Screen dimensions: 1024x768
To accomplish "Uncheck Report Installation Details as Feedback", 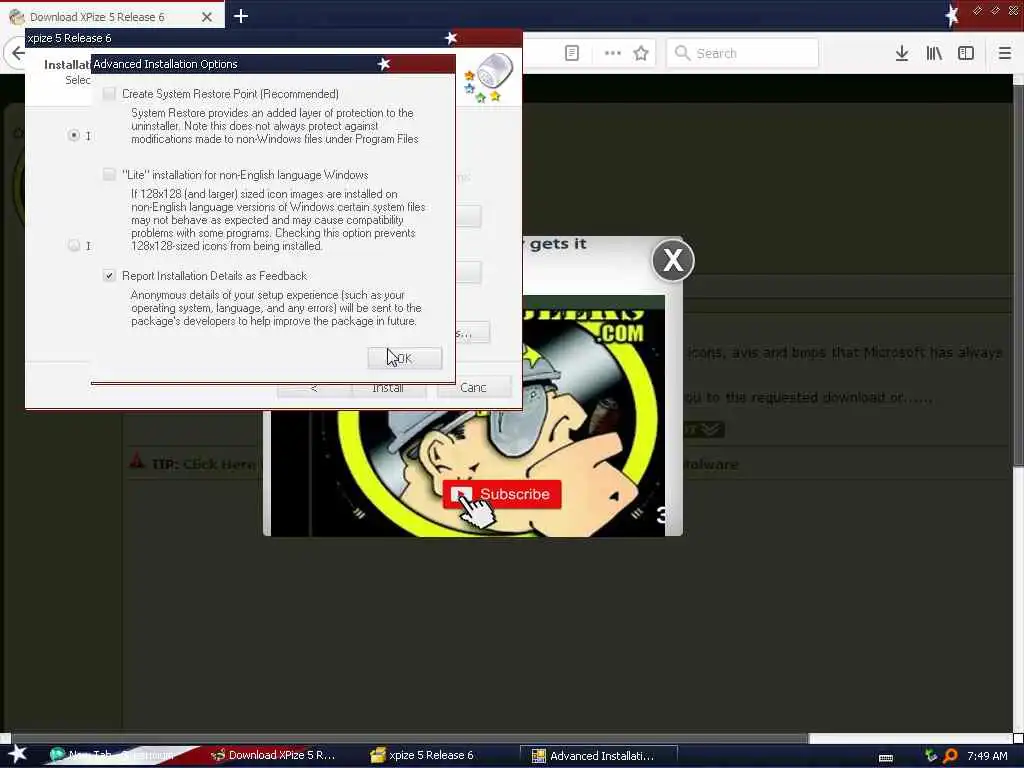I will [x=109, y=276].
